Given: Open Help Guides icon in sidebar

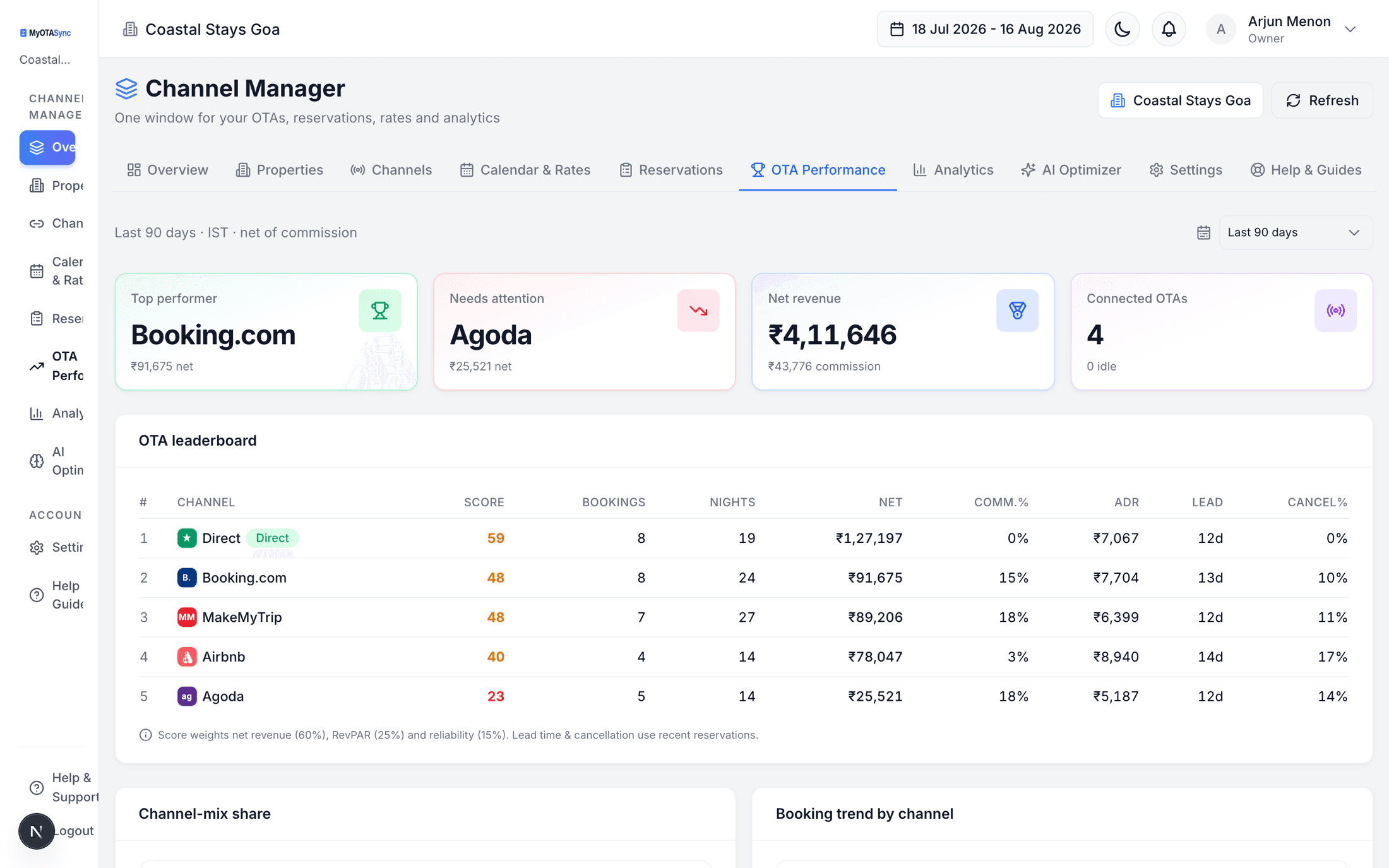Looking at the screenshot, I should (37, 595).
